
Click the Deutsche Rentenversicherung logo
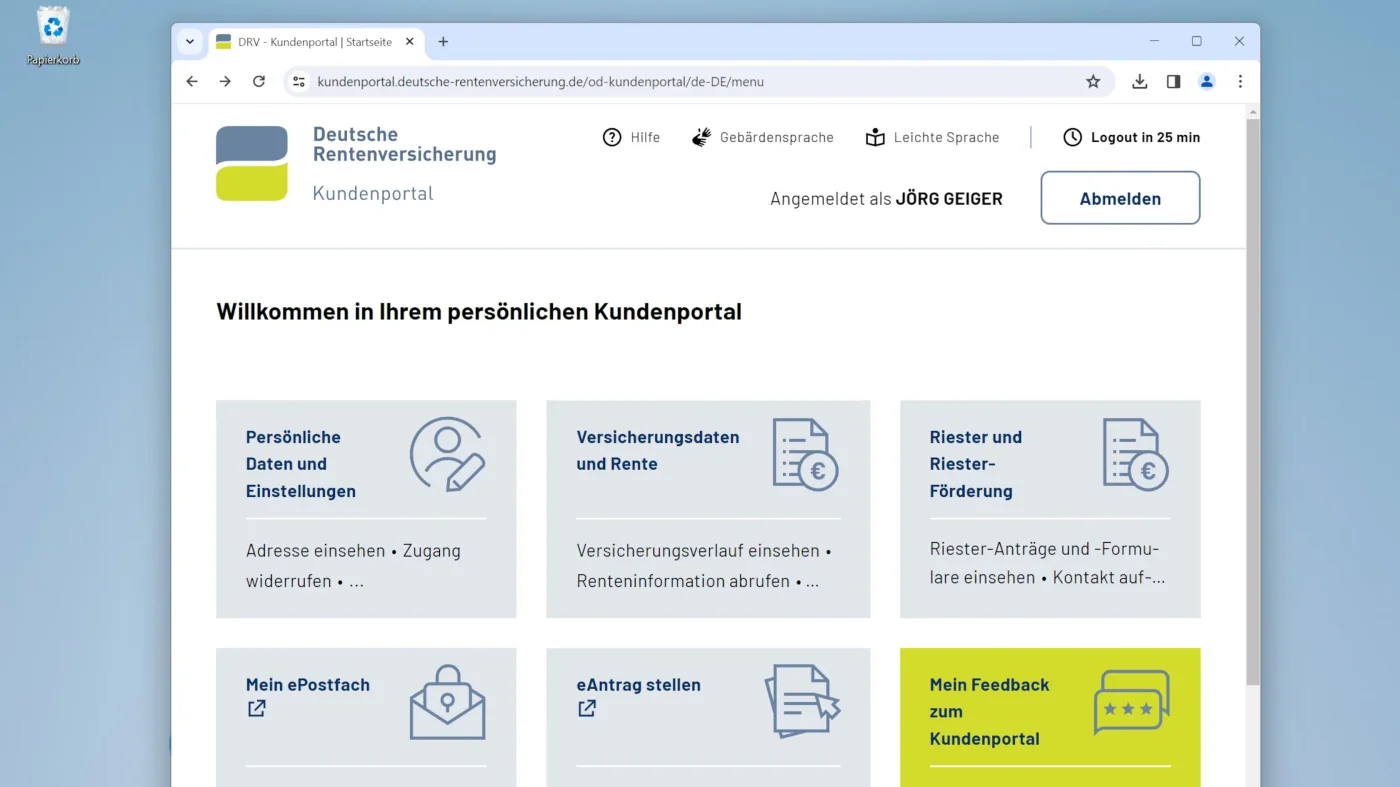[x=252, y=163]
